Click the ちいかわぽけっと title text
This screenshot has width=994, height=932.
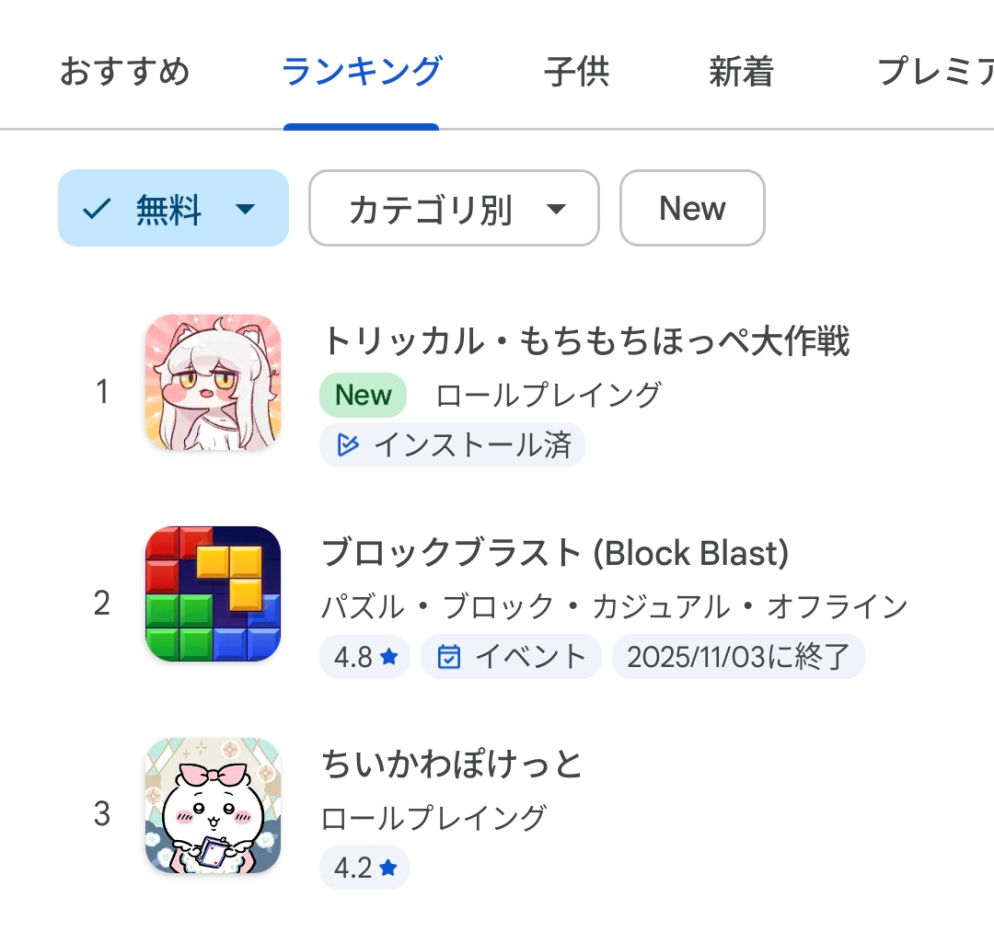(x=451, y=764)
